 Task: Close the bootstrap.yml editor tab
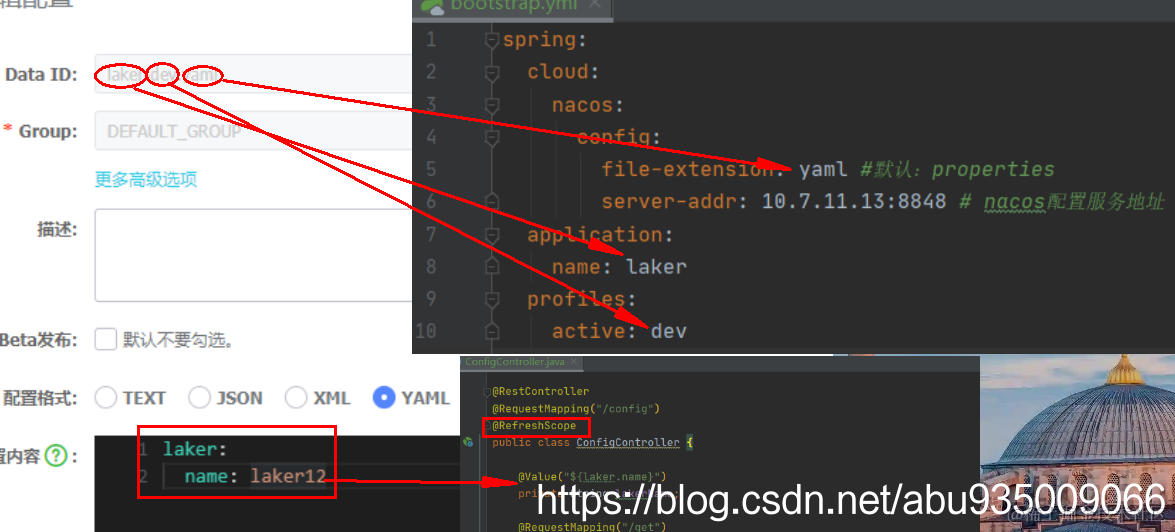click(594, 4)
